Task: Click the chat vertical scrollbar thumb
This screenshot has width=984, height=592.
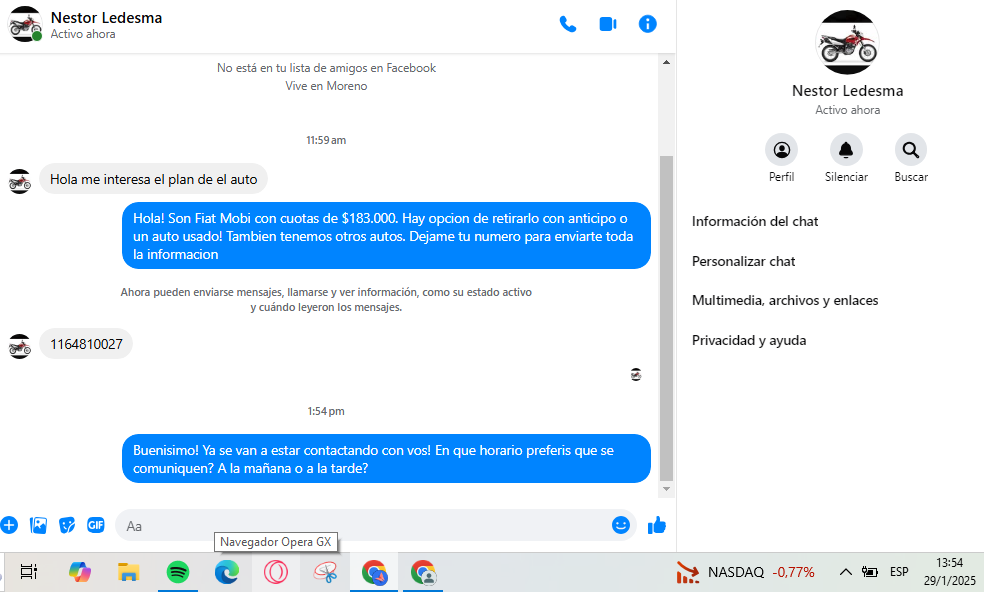Action: pyautogui.click(x=666, y=318)
